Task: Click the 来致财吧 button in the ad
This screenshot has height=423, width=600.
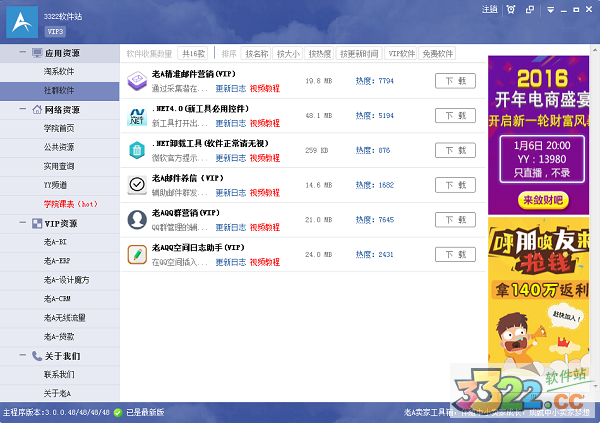Action: tap(543, 200)
